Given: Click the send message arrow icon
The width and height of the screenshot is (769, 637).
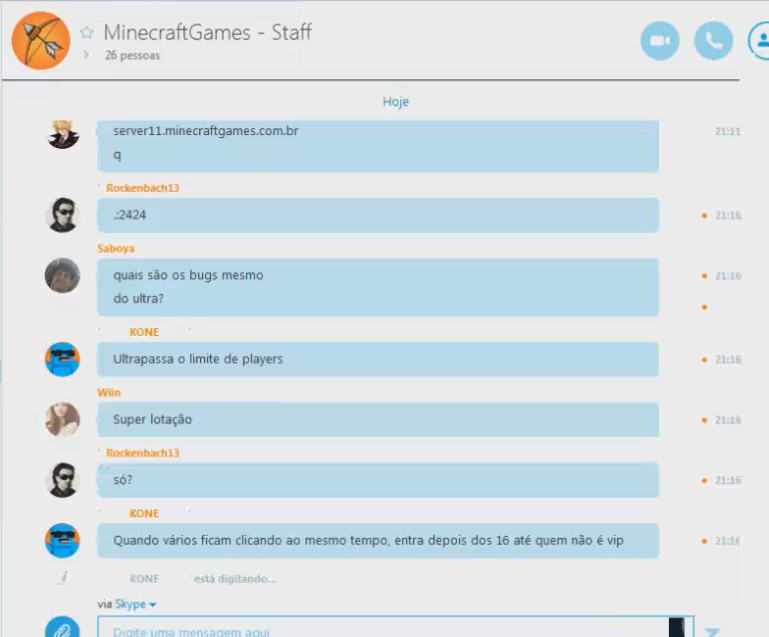Looking at the screenshot, I should tap(713, 632).
